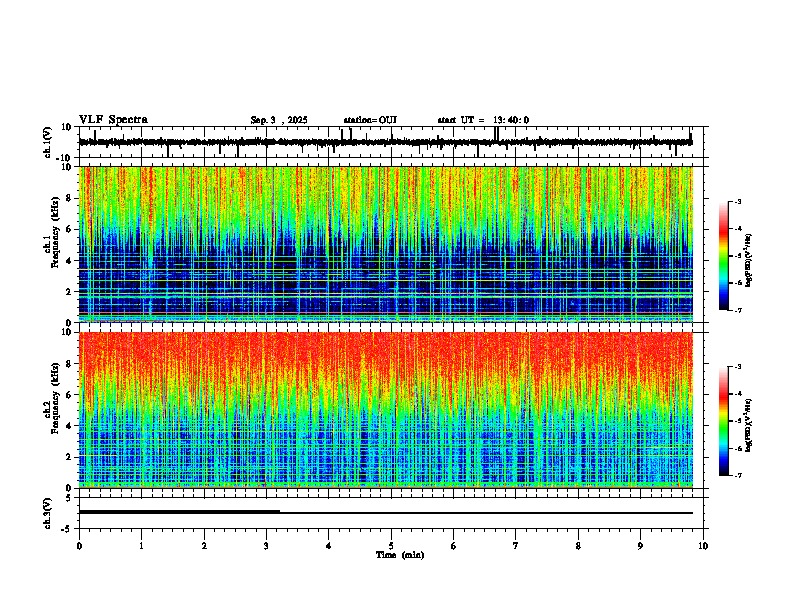The image size is (792, 612).
Task: Click the '-7' label on ch.2 colorbar
Action: [737, 475]
